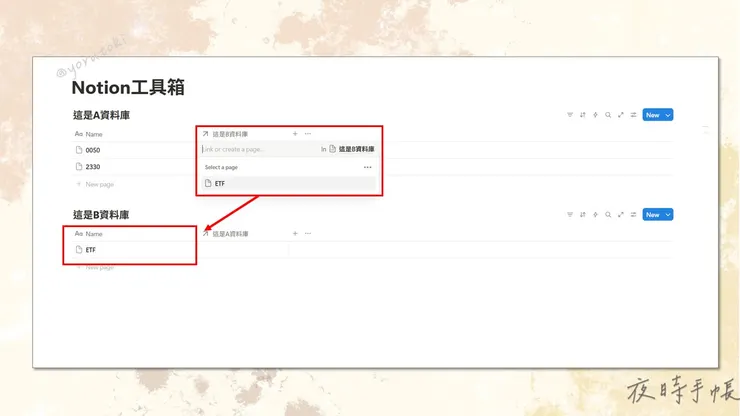Open ETF page in database B
This screenshot has height=416, width=740.
tap(91, 250)
